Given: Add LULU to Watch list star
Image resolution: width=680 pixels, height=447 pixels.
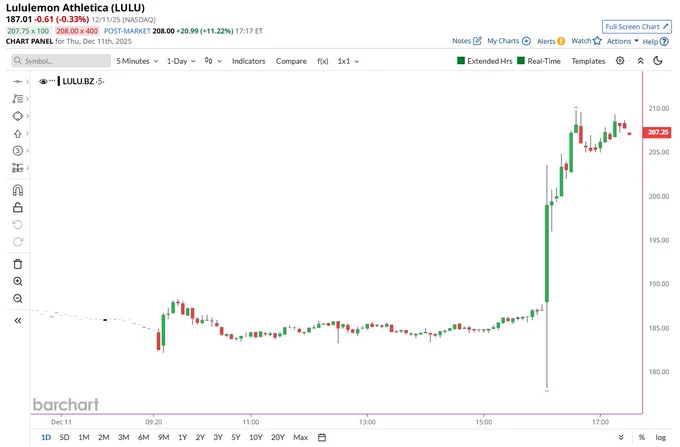Looking at the screenshot, I should 586,41.
